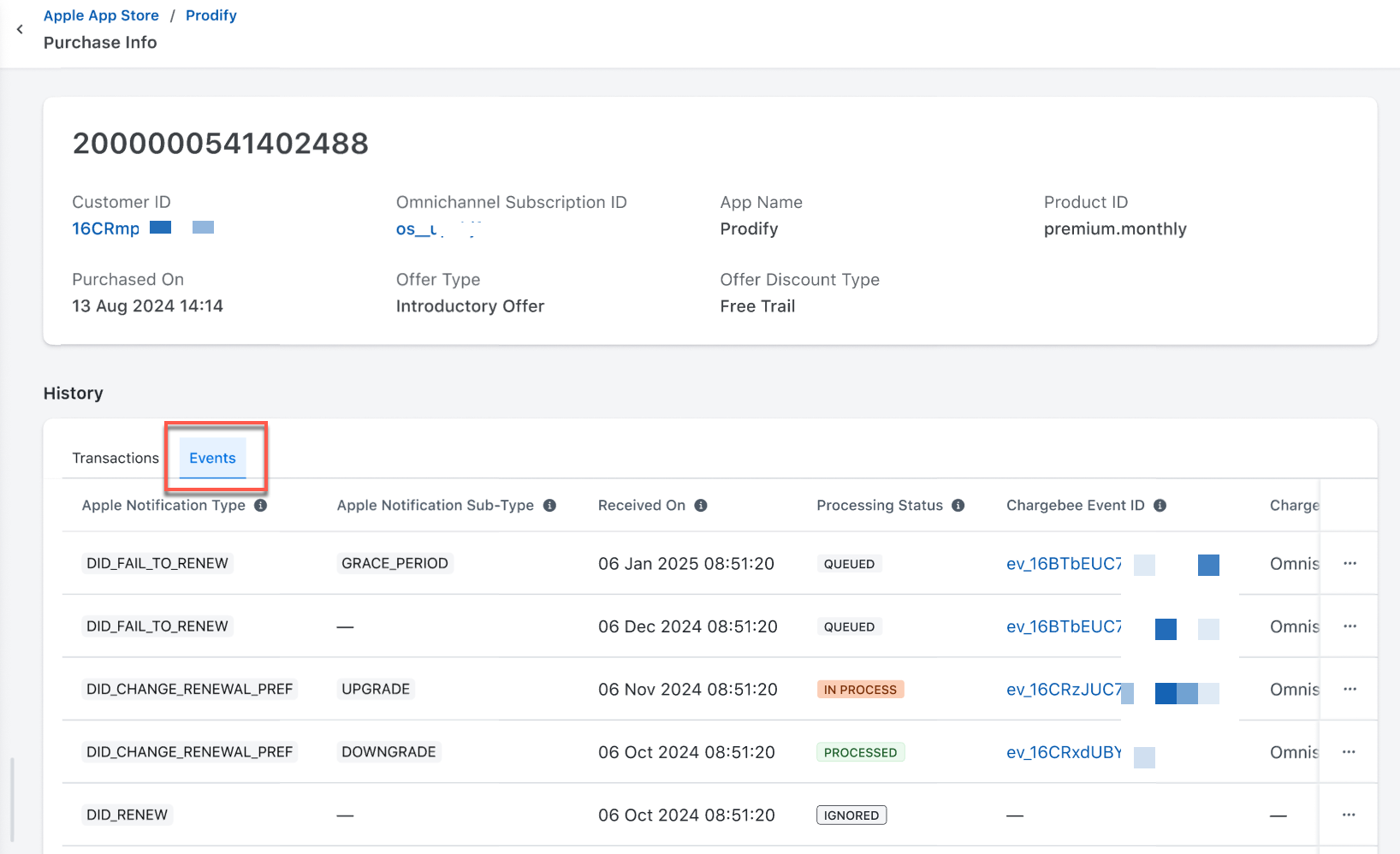Click info icon next to Chargebee Event ID
This screenshot has width=1400, height=854.
pos(1160,506)
